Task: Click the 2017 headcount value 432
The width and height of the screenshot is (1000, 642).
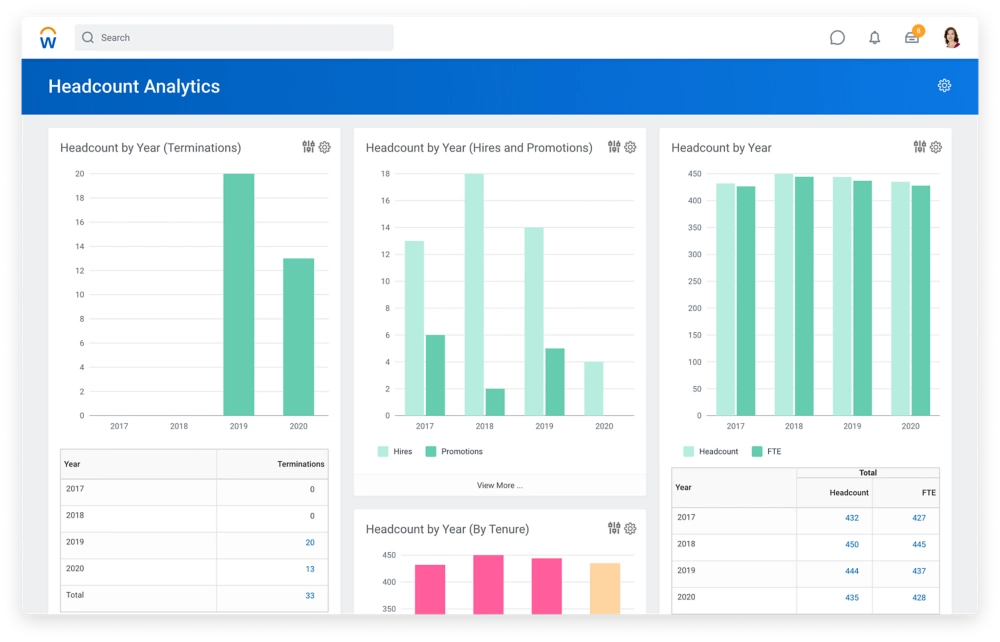Action: click(852, 518)
